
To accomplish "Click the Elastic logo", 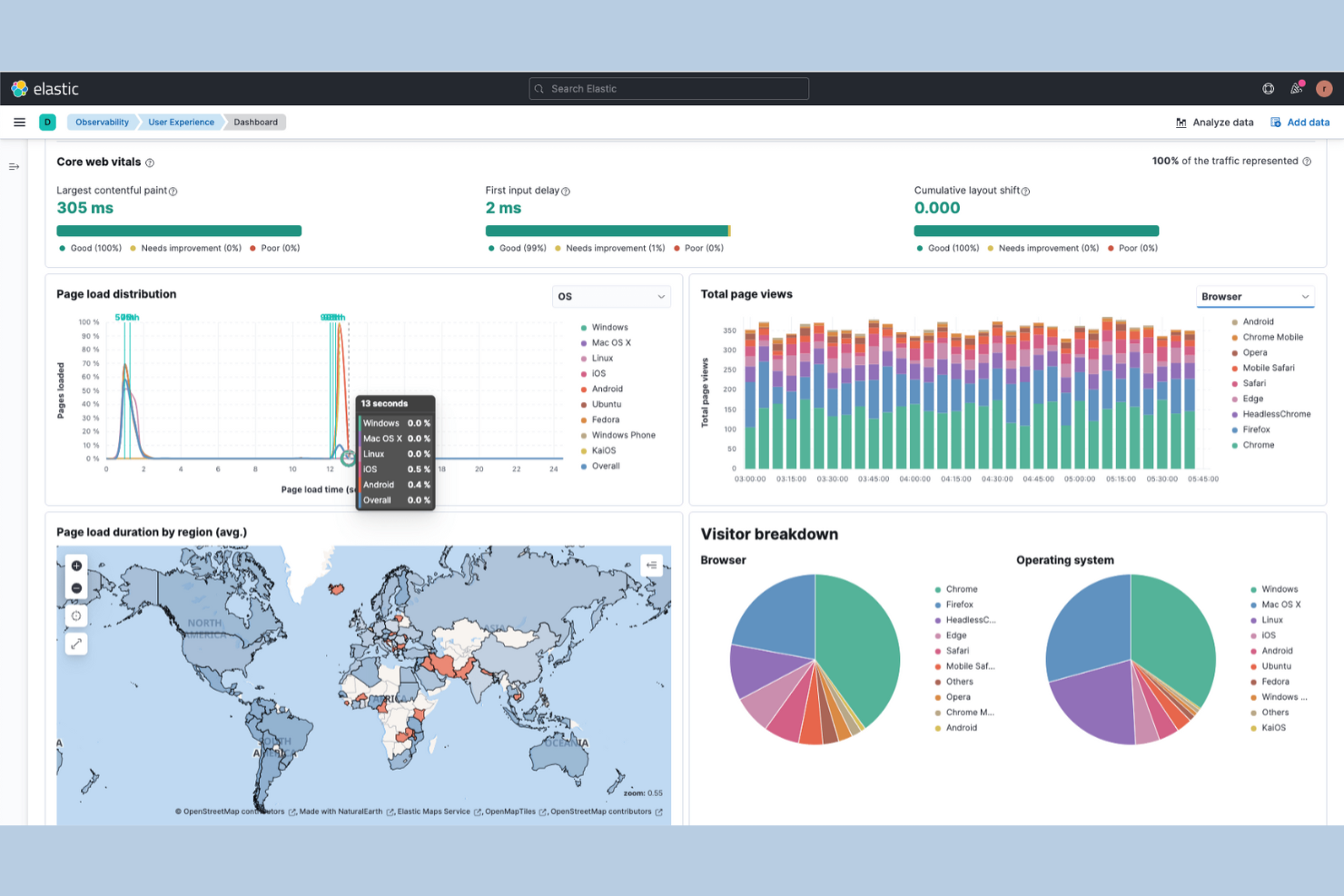I will pyautogui.click(x=46, y=88).
